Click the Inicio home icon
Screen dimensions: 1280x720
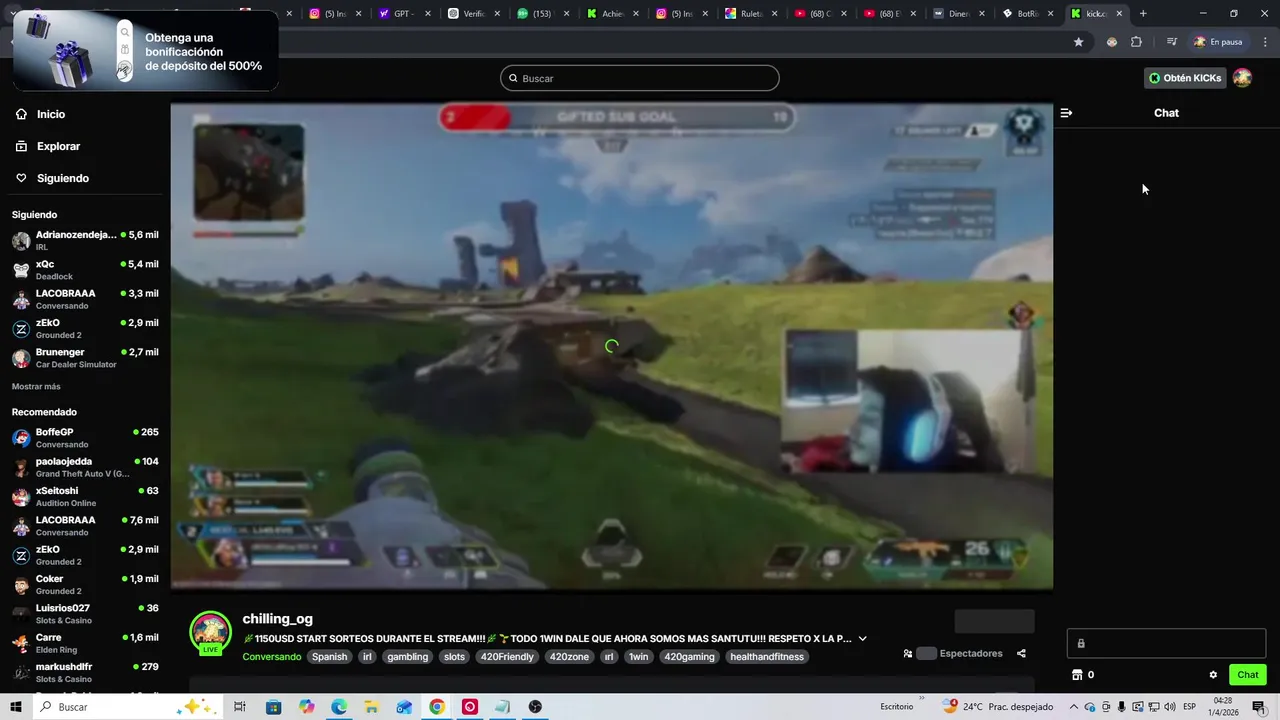[21, 114]
